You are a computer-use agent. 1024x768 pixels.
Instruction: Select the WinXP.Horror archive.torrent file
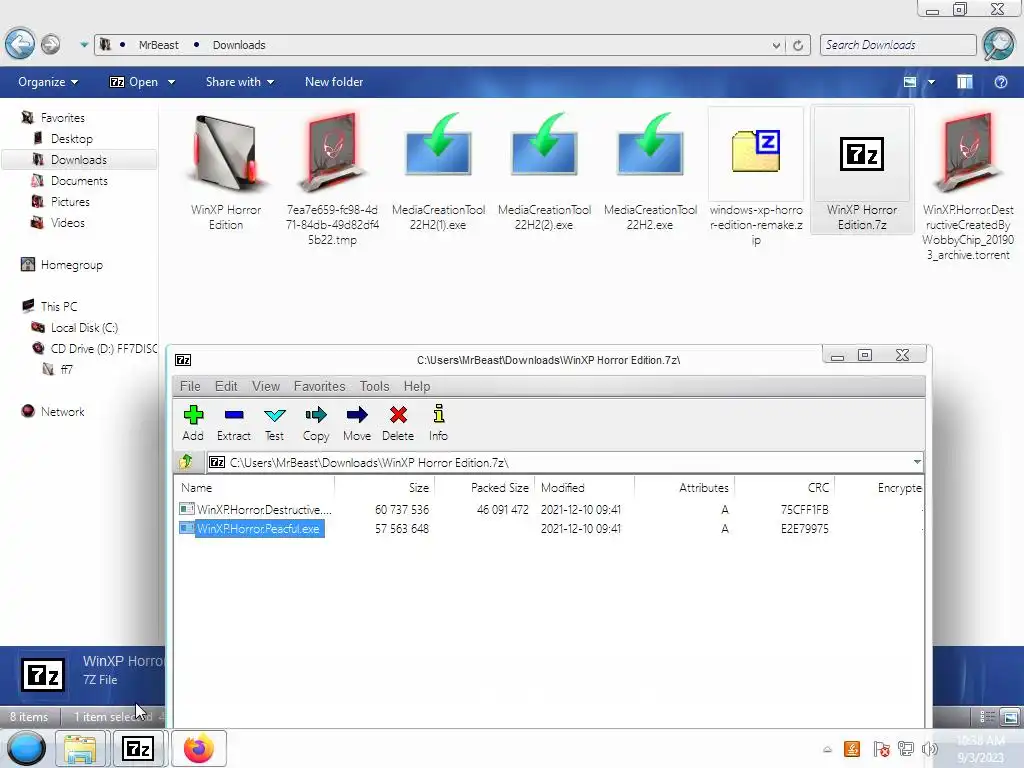tap(968, 186)
